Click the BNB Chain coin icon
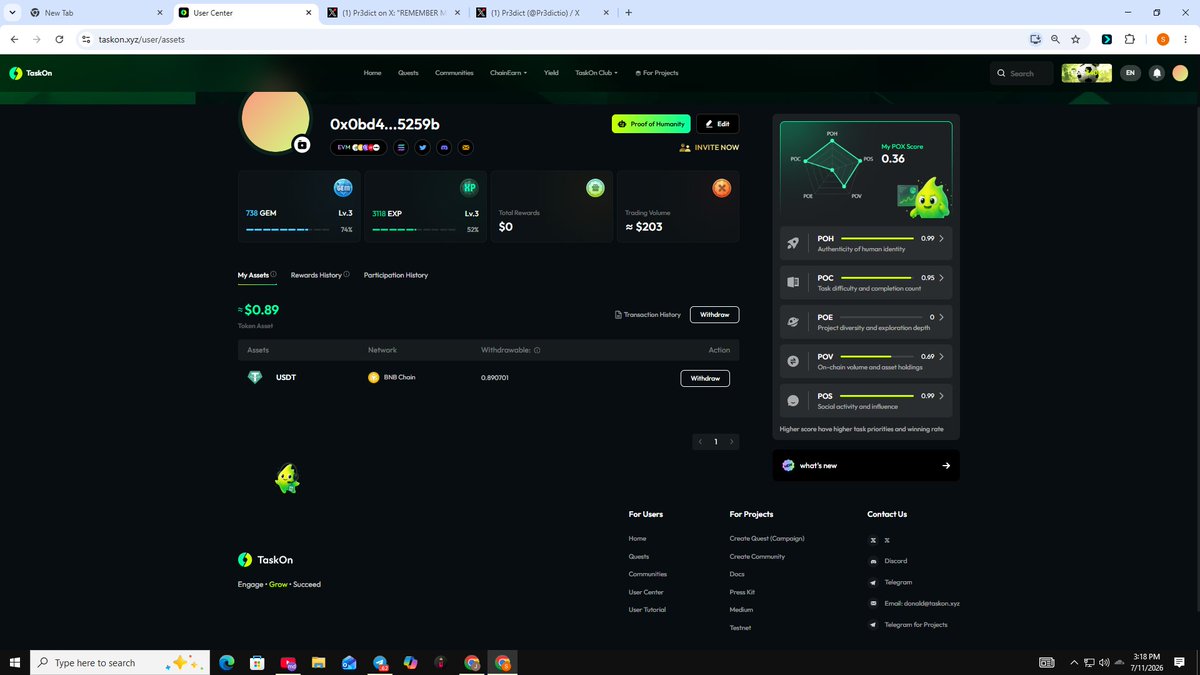 click(x=374, y=377)
